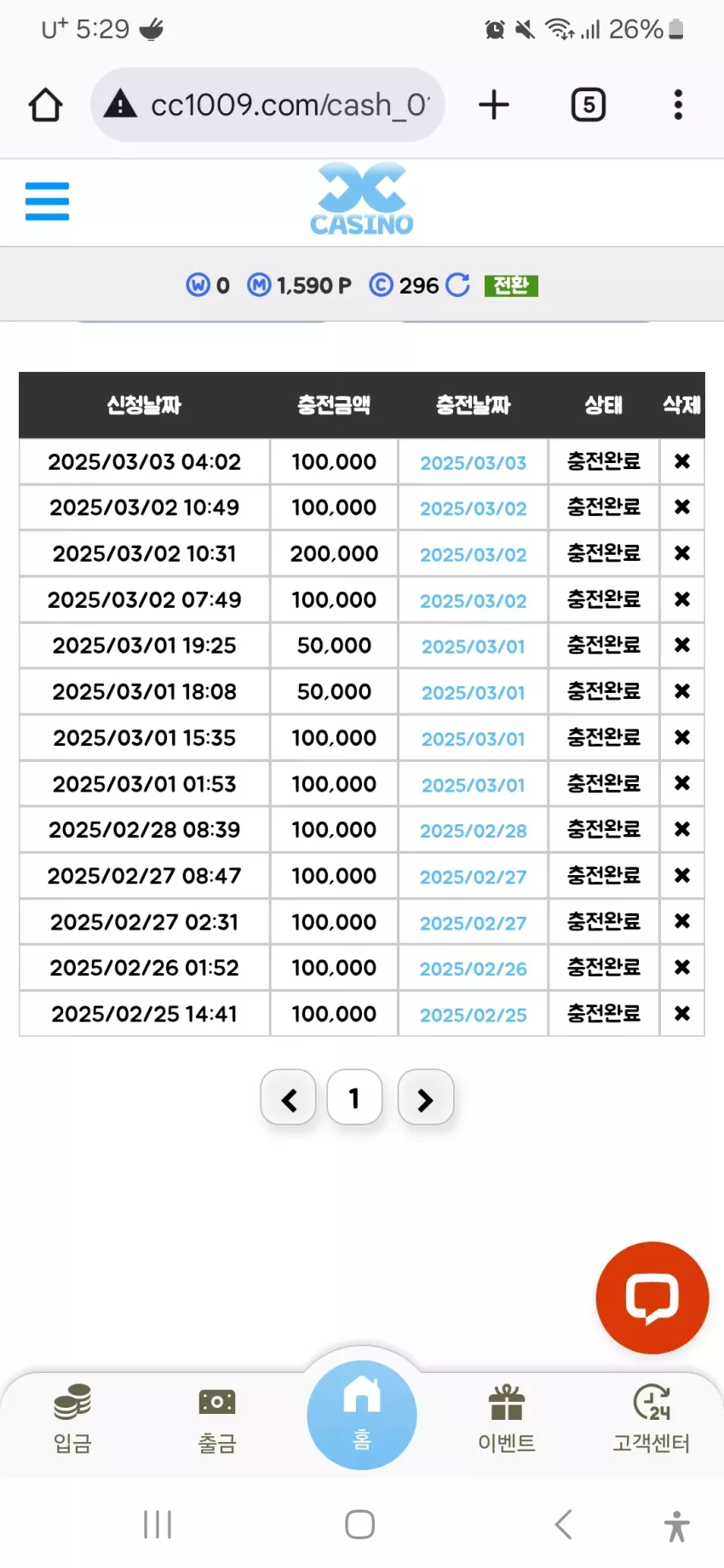Open the tab switcher showing 5 tabs
This screenshot has height=1568, width=724.
[588, 105]
